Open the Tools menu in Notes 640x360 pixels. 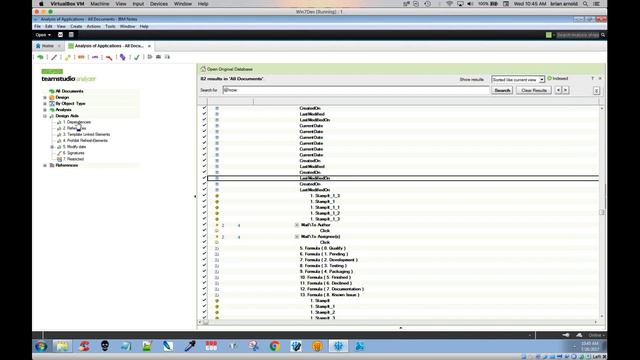tap(110, 27)
